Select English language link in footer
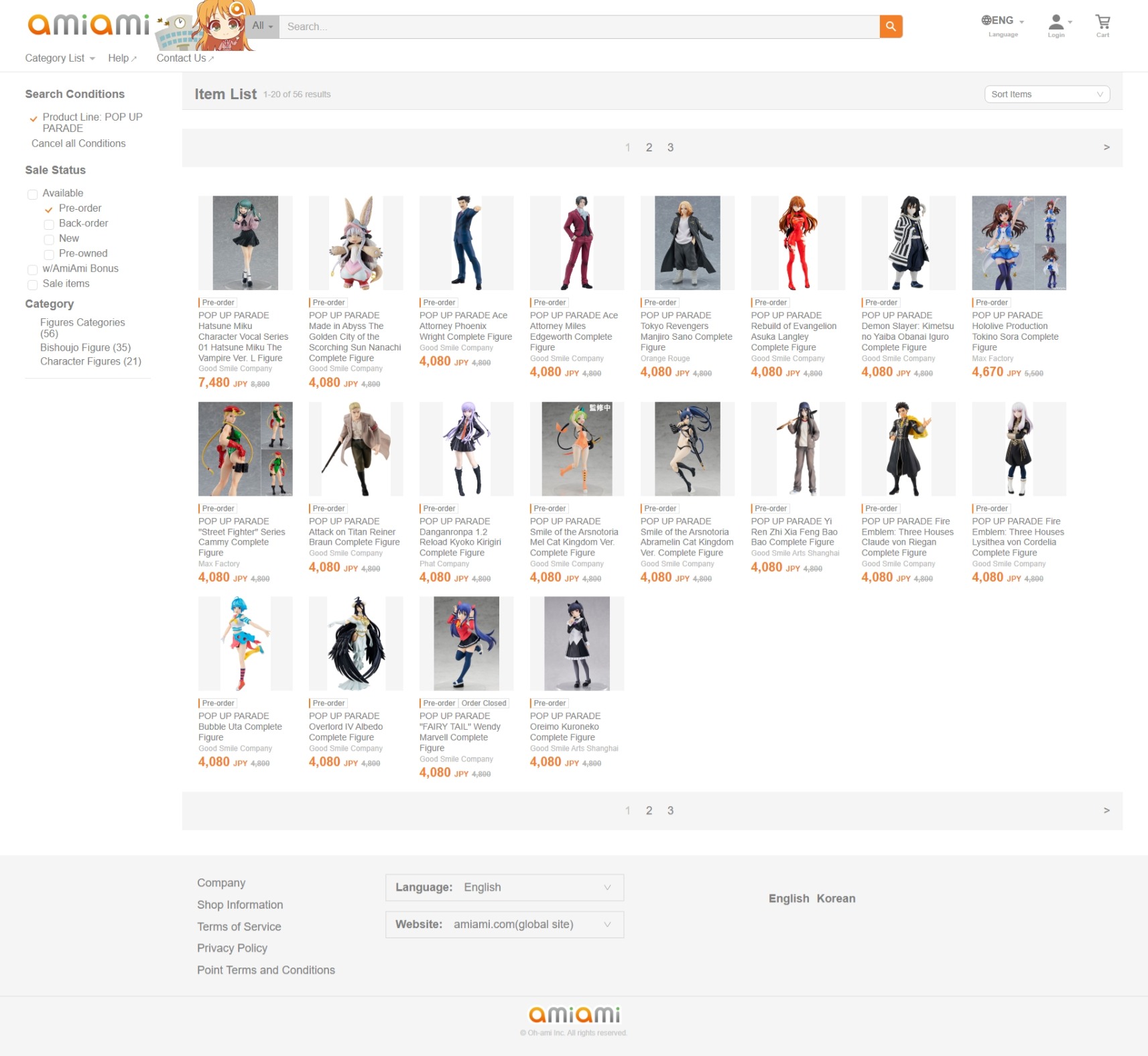The width and height of the screenshot is (1148, 1056). pos(789,899)
